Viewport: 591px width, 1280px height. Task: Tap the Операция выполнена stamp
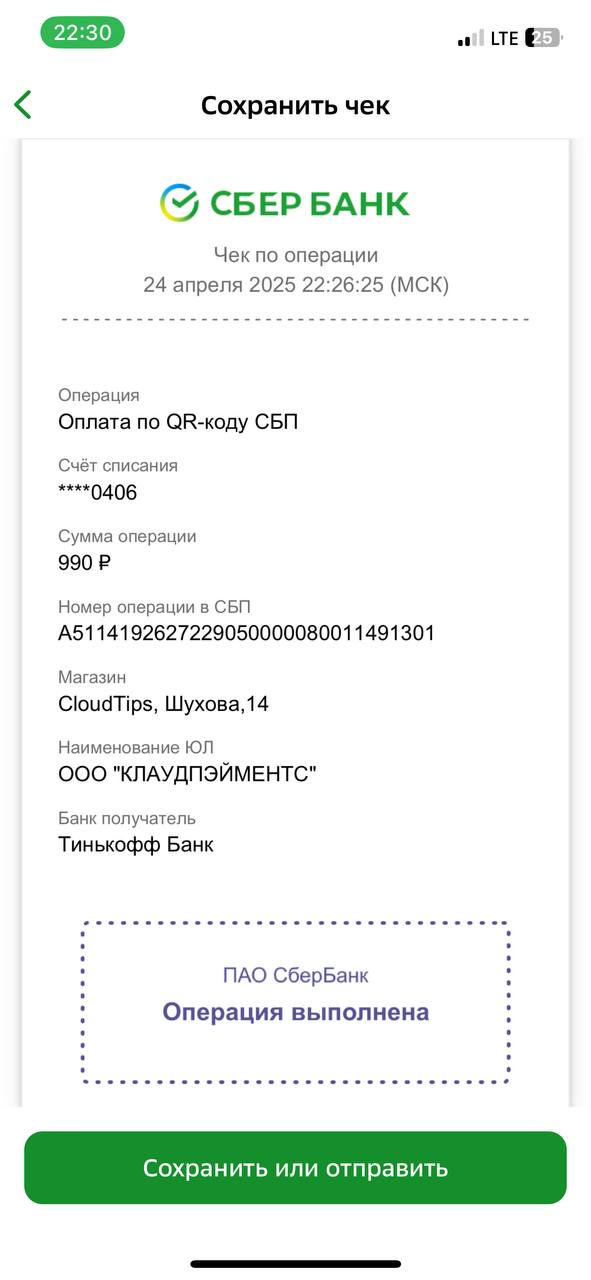(296, 1012)
